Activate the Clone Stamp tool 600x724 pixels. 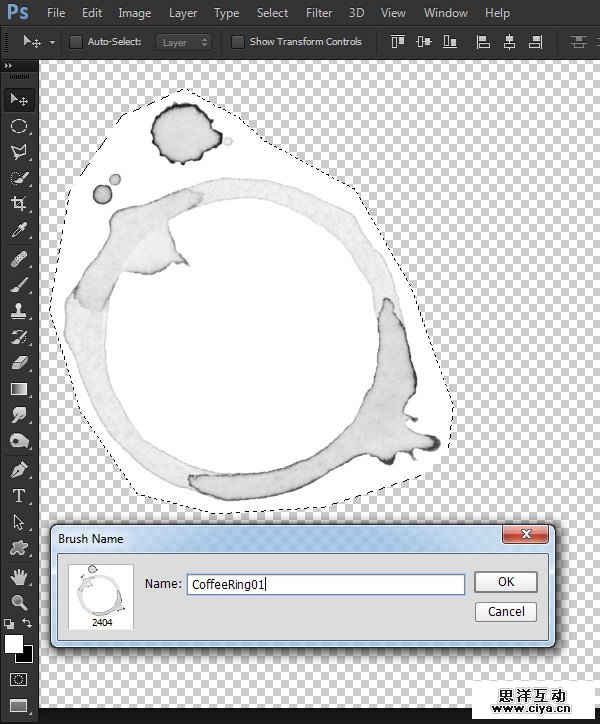(19, 311)
